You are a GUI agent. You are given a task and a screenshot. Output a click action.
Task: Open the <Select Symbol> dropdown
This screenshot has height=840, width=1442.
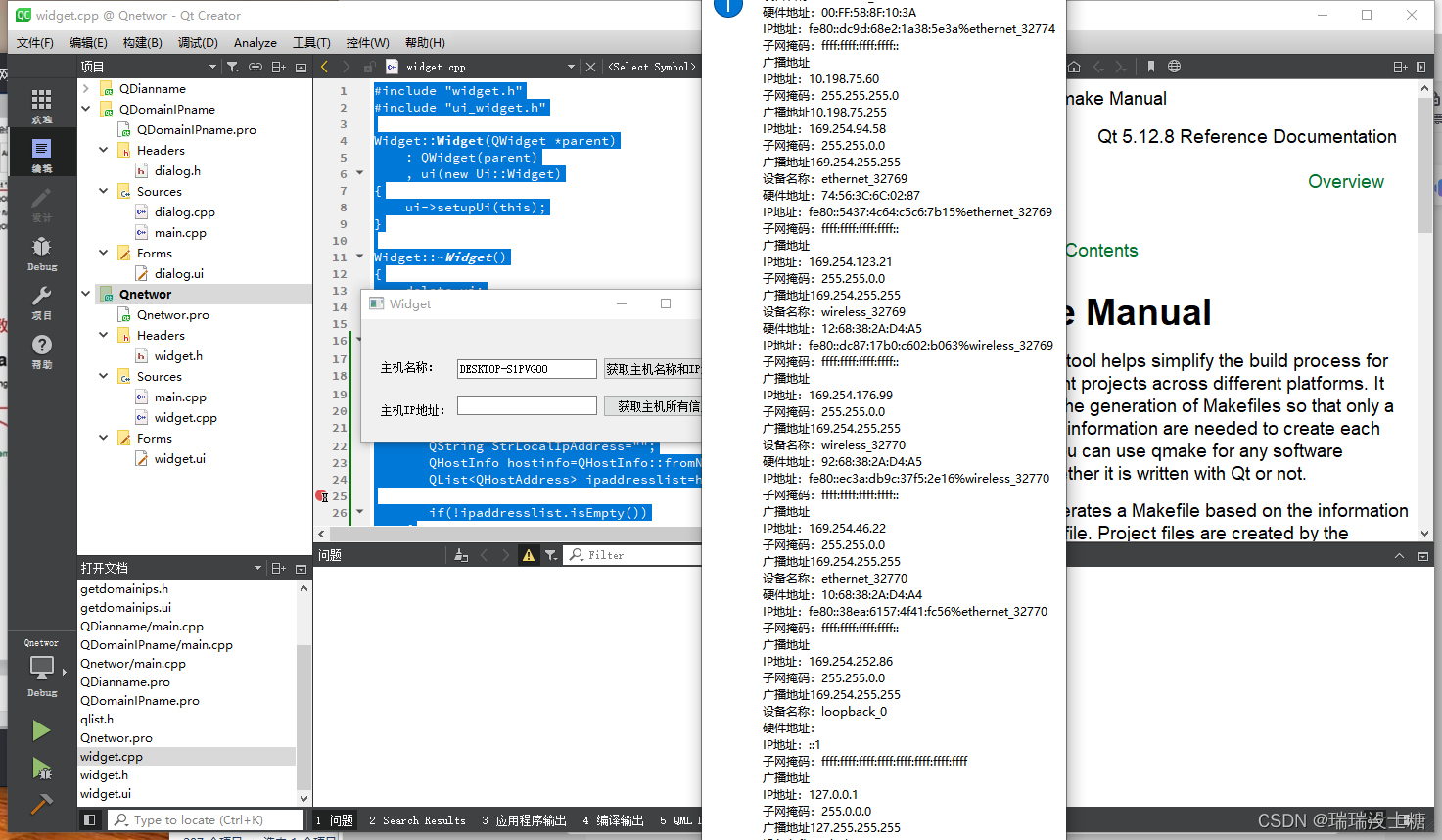651,66
